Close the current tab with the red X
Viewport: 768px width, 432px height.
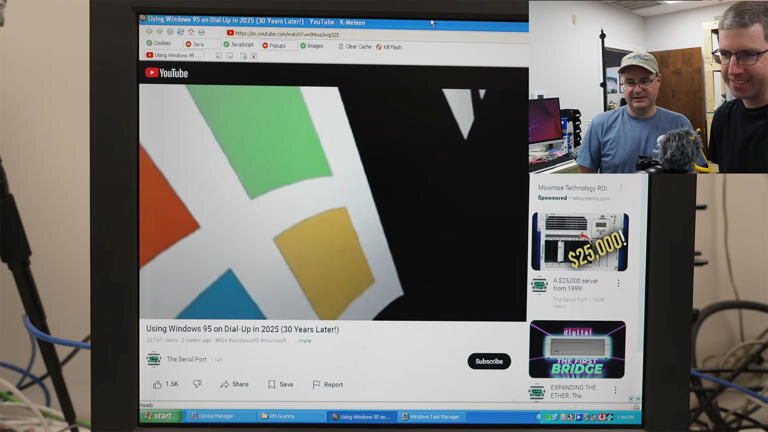(254, 56)
